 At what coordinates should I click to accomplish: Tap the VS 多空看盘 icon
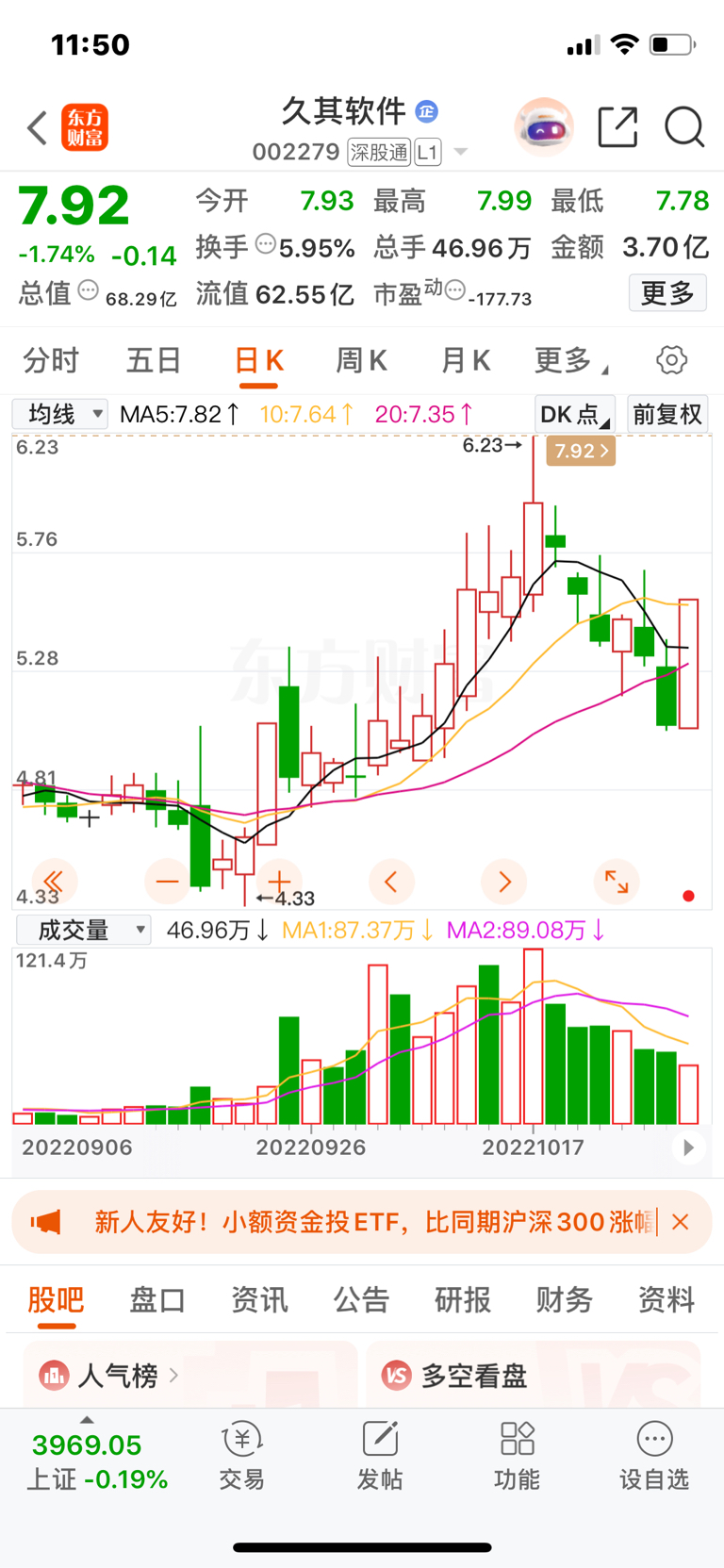pos(397,1376)
